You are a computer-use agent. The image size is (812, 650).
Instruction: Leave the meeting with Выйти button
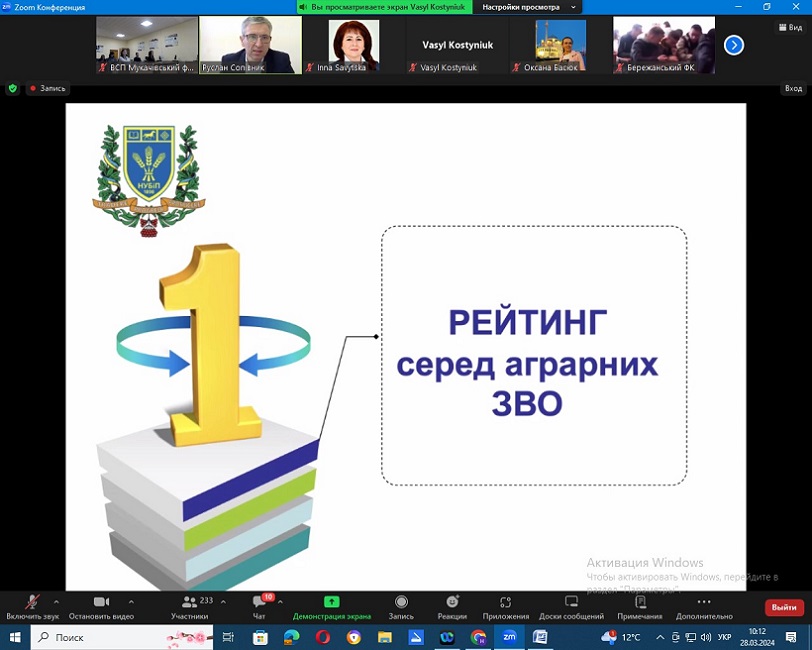pos(784,607)
